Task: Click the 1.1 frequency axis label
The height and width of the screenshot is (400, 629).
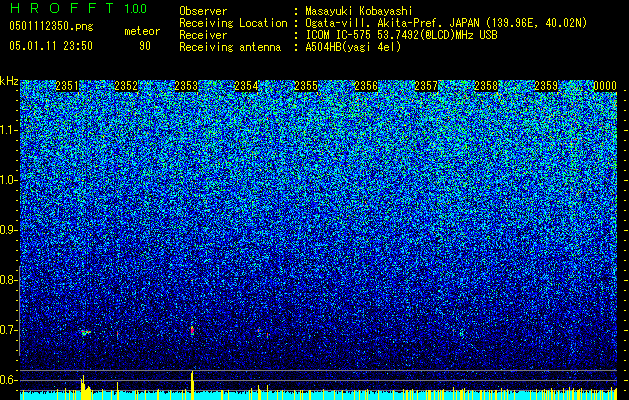Action: click(7, 130)
